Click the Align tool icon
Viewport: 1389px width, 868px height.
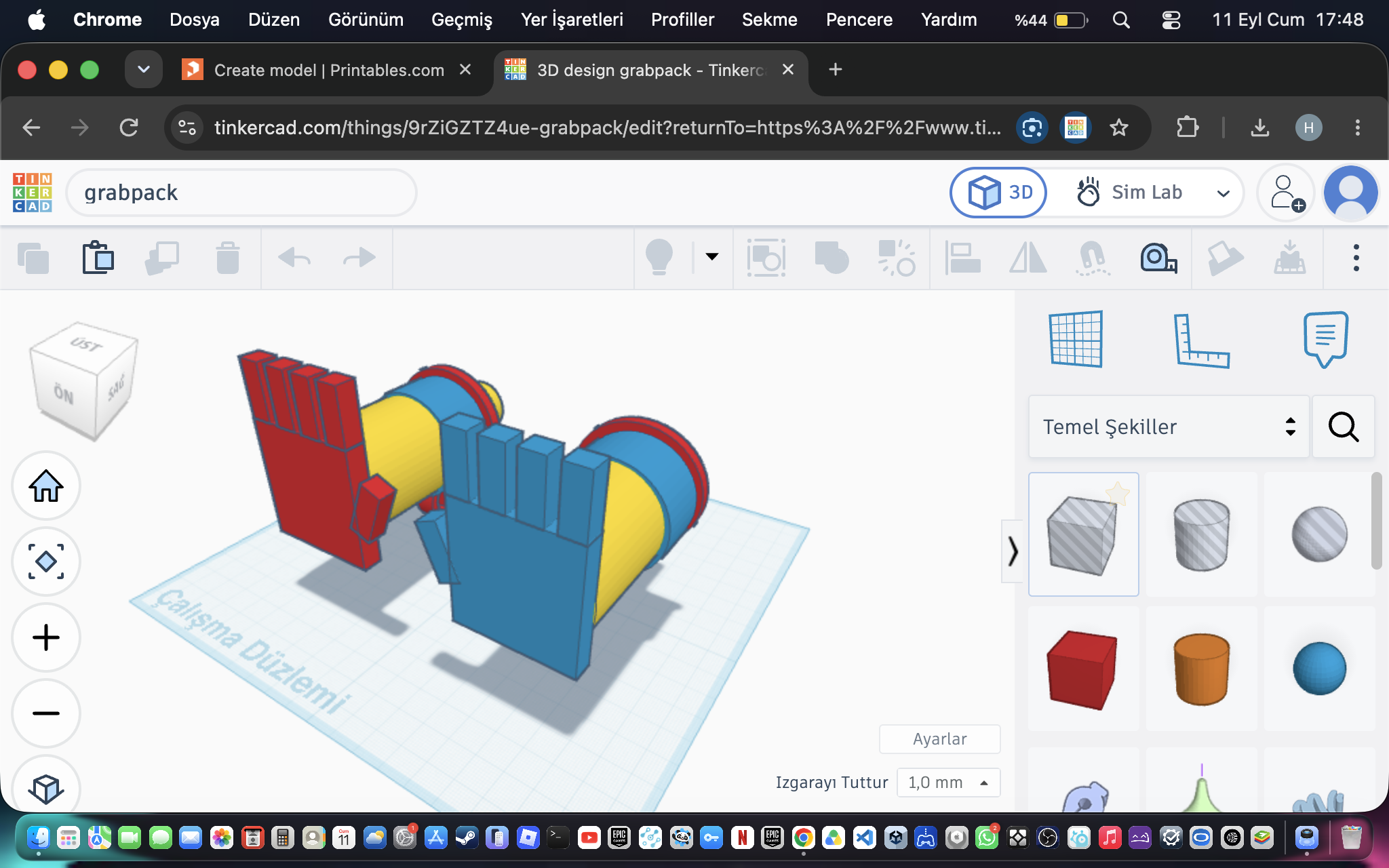[963, 258]
